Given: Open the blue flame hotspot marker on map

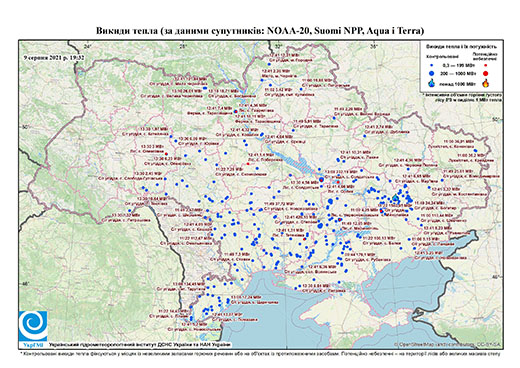Looking at the screenshot, I should 396,198.
